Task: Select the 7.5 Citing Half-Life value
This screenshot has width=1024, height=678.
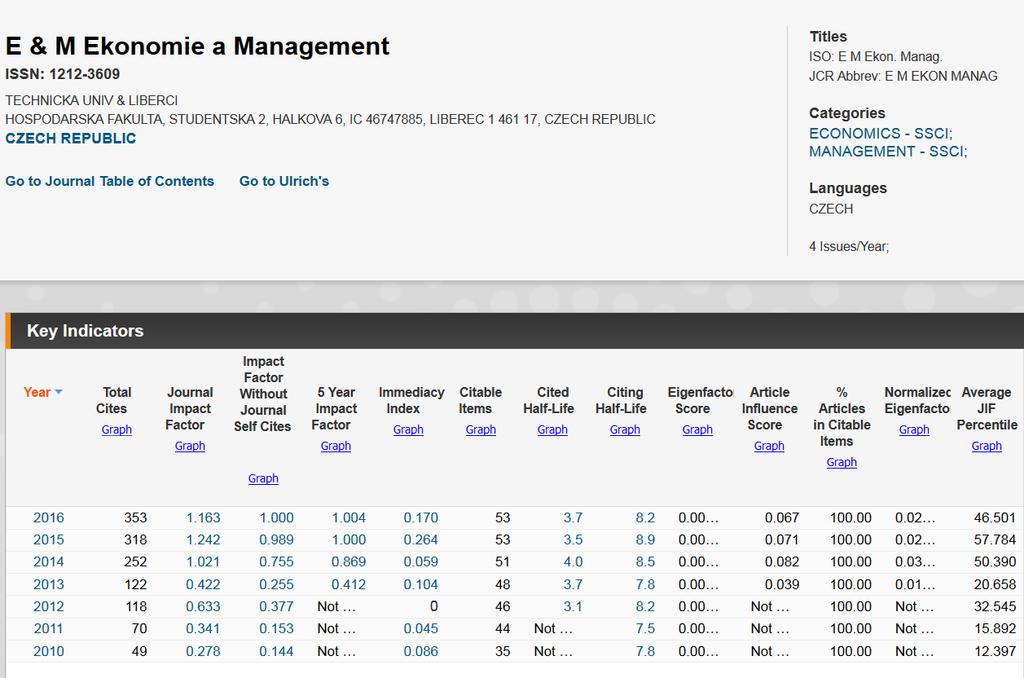Action: (645, 629)
